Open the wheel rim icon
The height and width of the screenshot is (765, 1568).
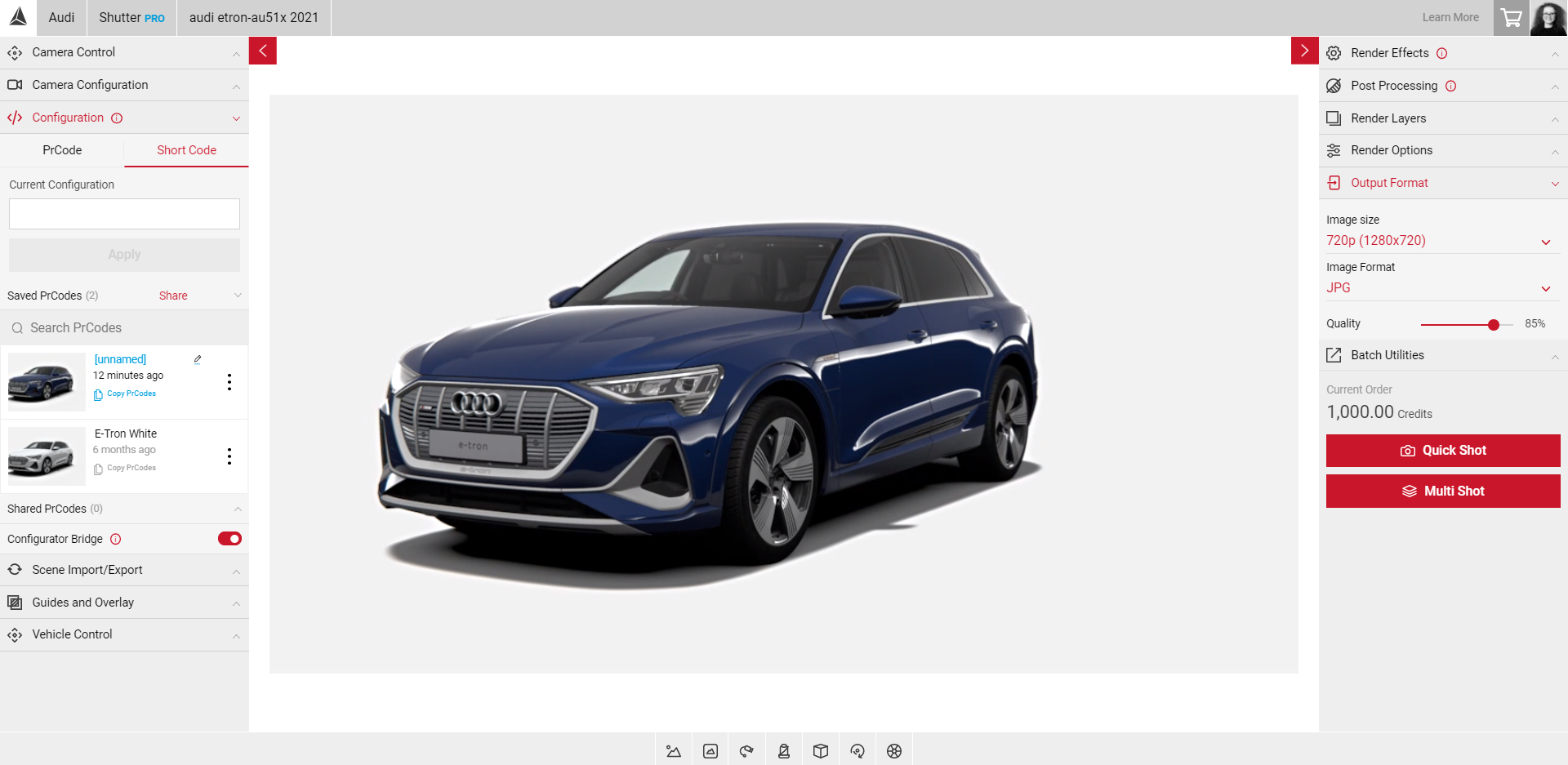point(894,751)
